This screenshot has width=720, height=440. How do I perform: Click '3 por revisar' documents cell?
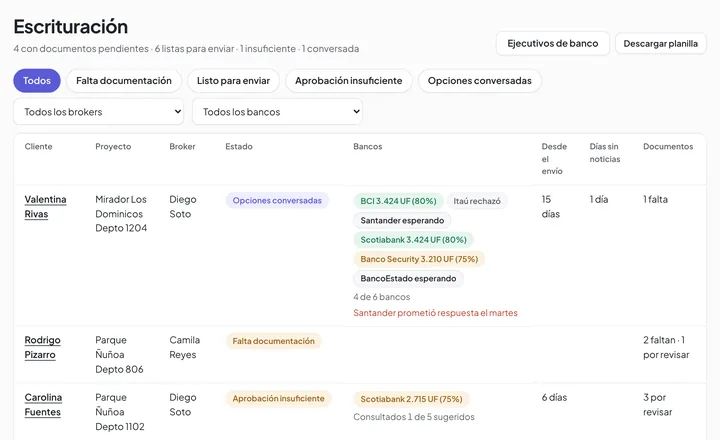657,405
